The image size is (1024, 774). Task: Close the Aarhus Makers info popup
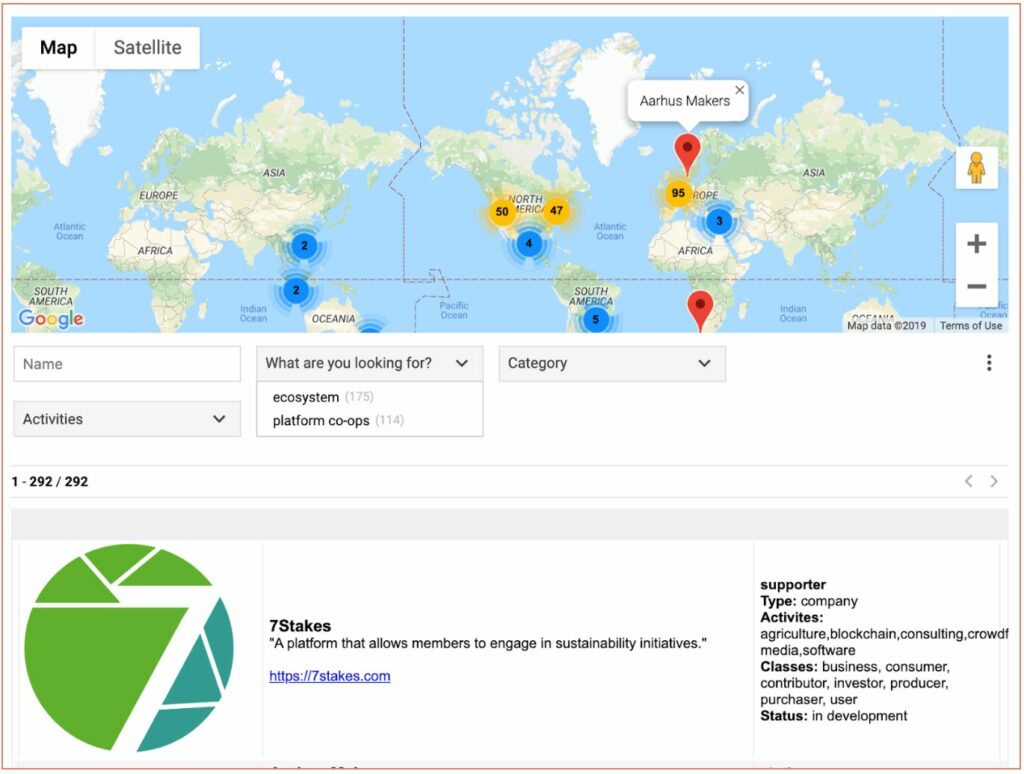tap(739, 90)
